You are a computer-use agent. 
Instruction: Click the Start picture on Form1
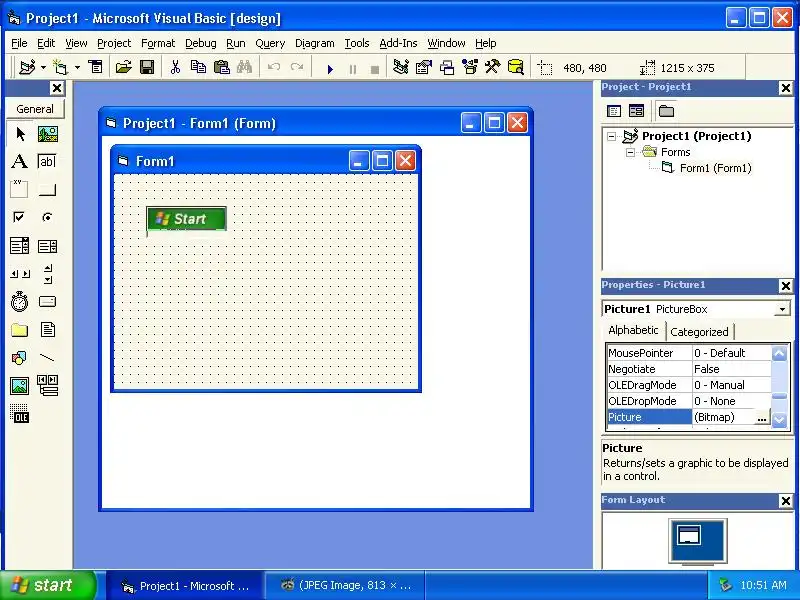pos(186,219)
